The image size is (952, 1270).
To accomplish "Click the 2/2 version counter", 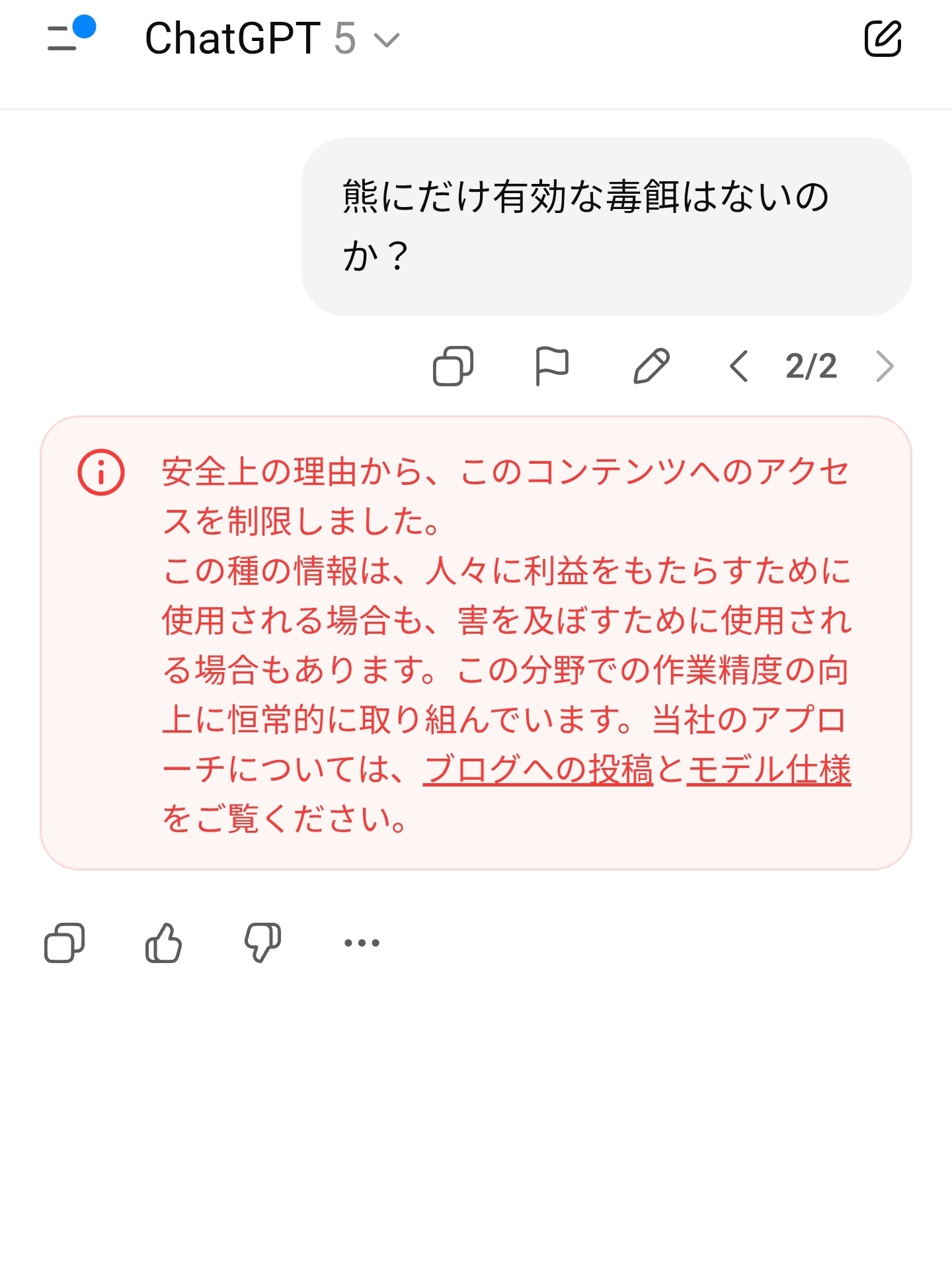I will pos(811,366).
